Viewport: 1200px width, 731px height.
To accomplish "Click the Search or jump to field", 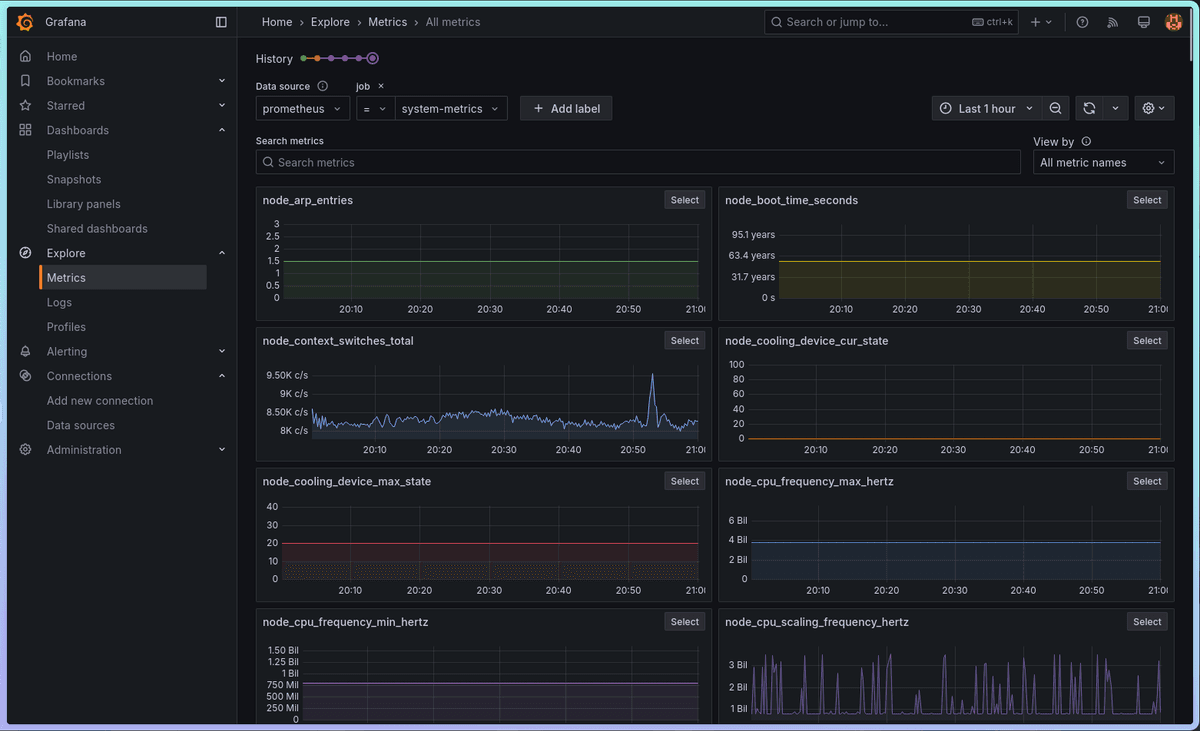I will 891,22.
